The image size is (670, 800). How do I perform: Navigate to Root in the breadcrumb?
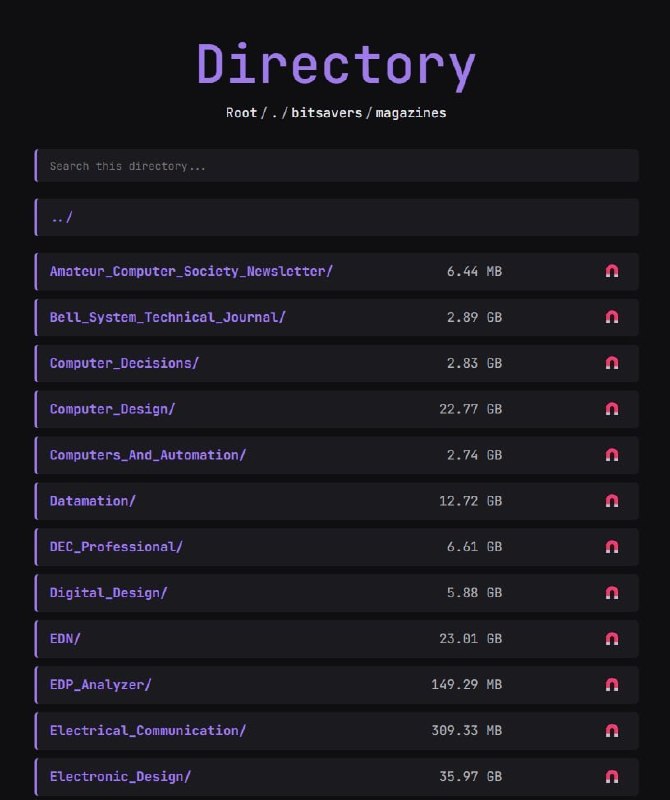pyautogui.click(x=241, y=112)
